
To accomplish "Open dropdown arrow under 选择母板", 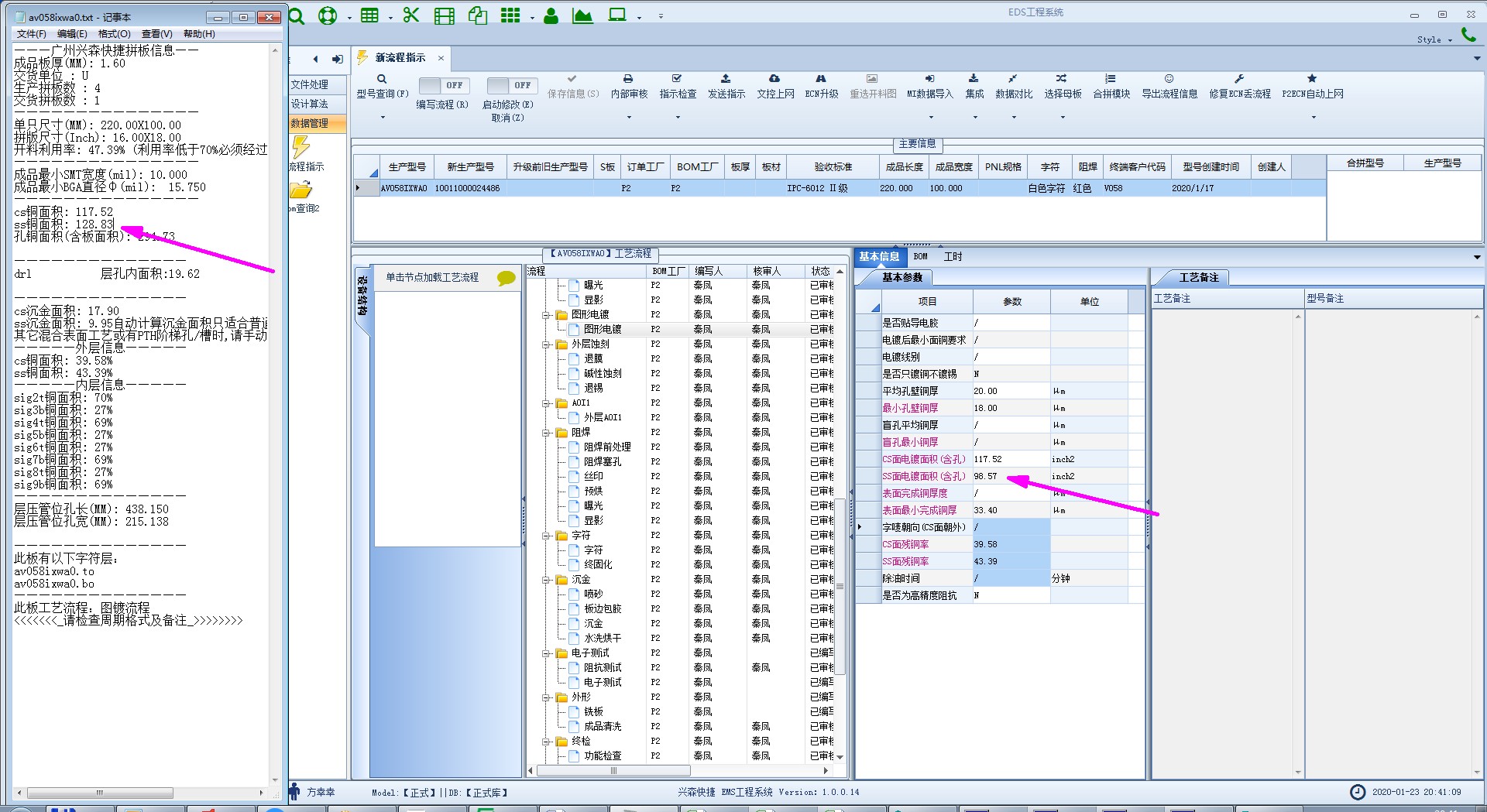I will tap(1063, 118).
